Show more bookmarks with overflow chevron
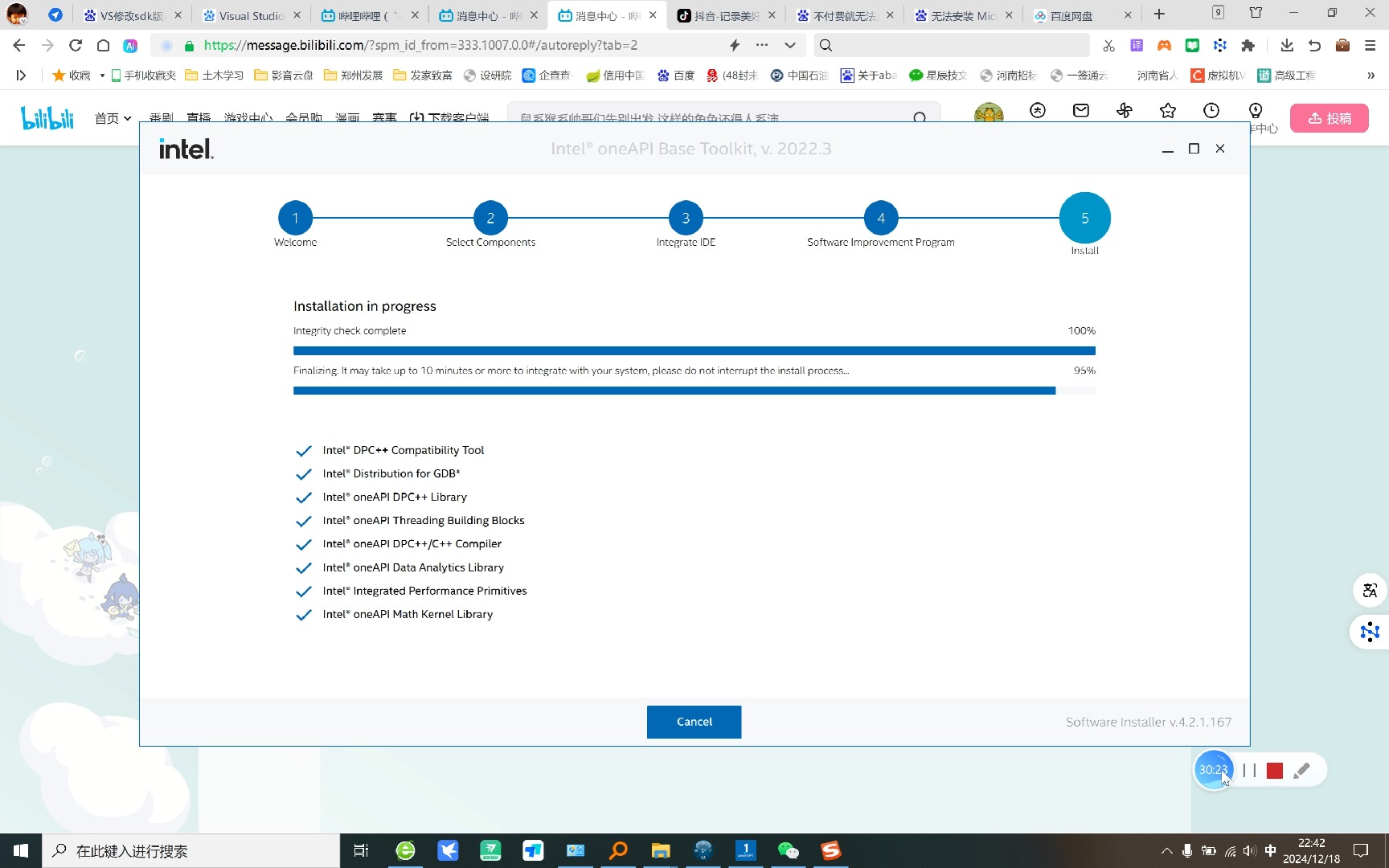This screenshot has height=868, width=1389. click(x=1371, y=76)
